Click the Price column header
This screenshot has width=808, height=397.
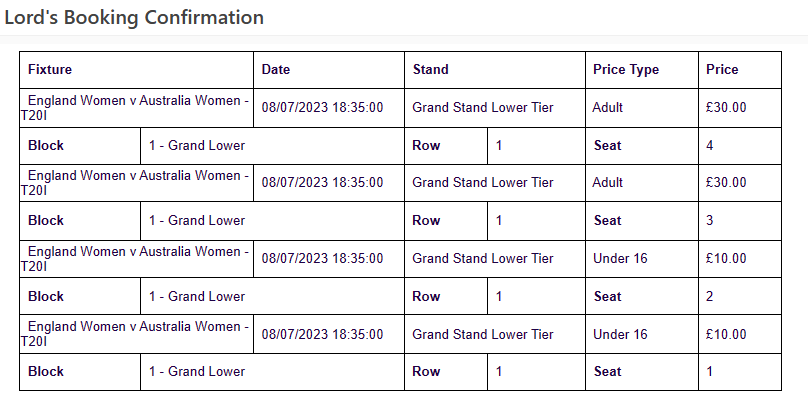click(x=739, y=70)
